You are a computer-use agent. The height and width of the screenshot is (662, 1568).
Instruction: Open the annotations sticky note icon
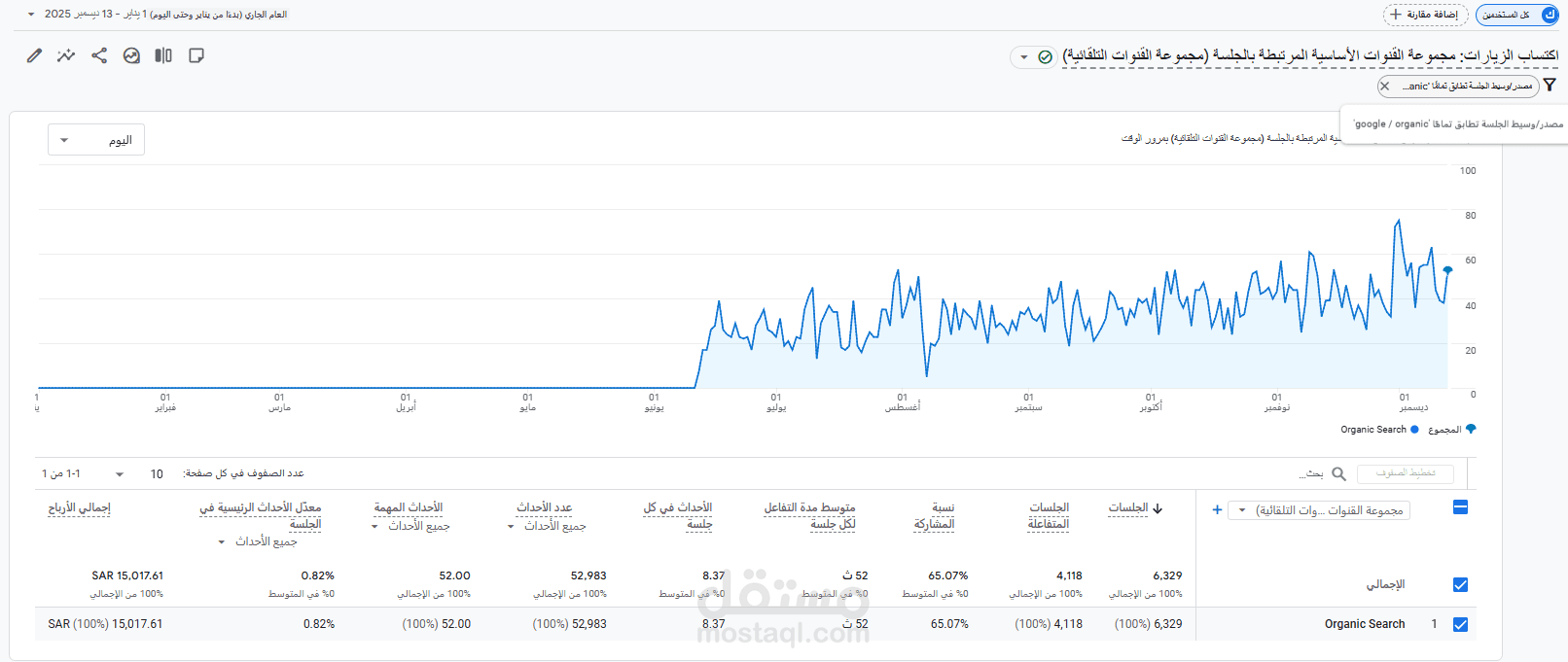196,55
